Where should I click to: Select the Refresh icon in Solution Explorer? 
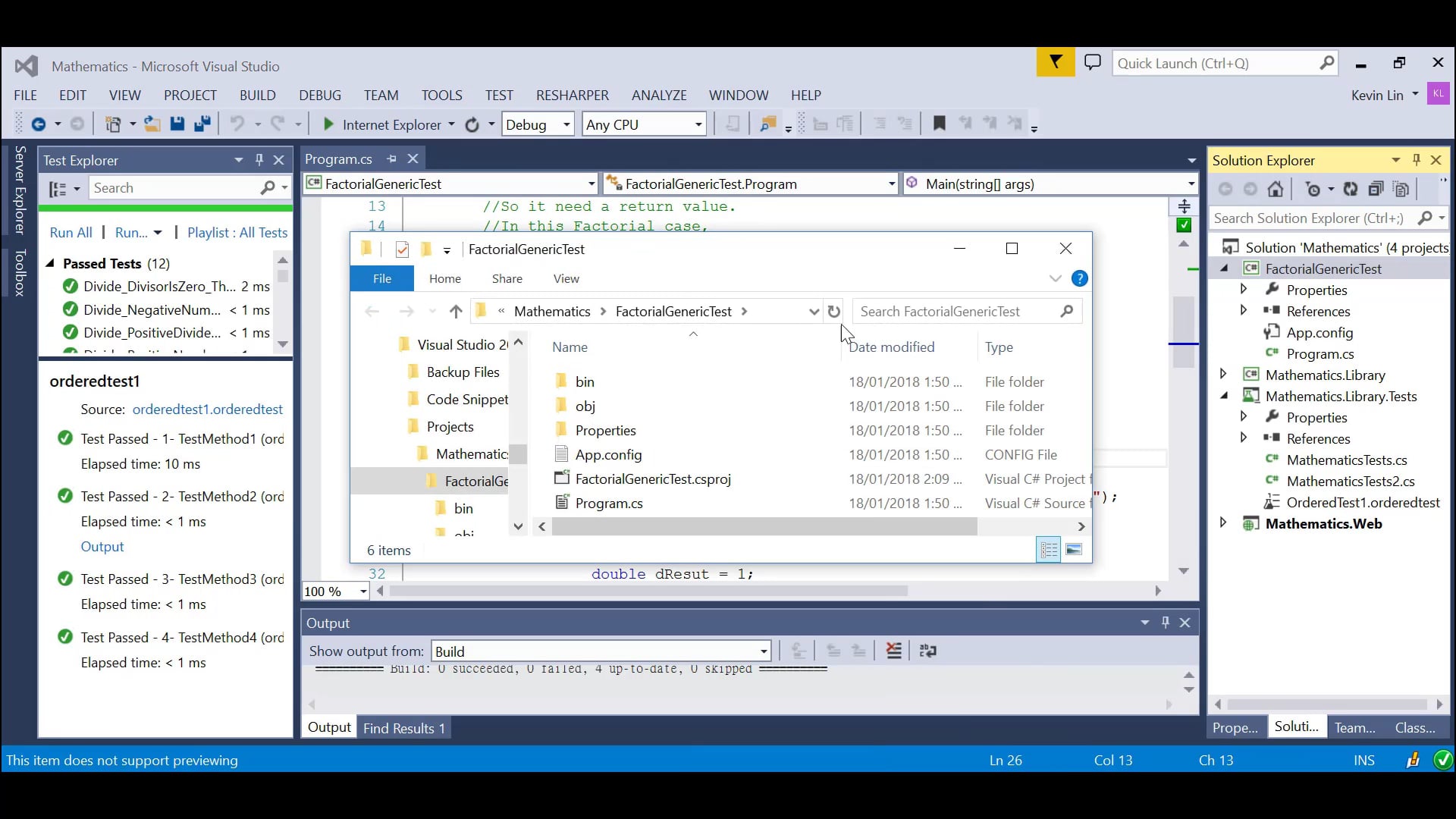tap(1351, 190)
